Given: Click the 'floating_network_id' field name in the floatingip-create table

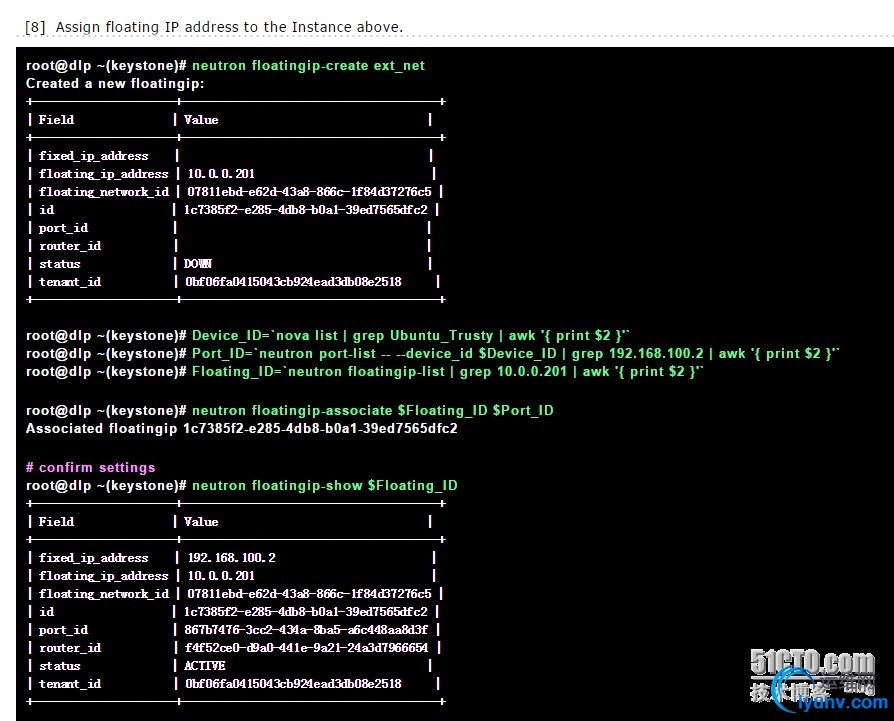Looking at the screenshot, I should (x=104, y=192).
